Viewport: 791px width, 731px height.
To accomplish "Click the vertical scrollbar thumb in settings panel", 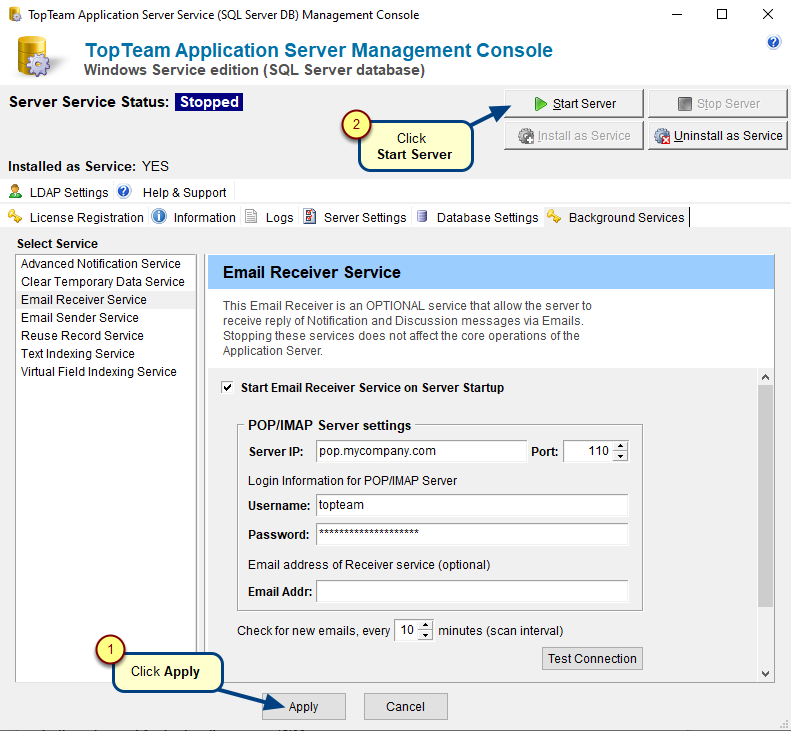I will click(x=765, y=496).
